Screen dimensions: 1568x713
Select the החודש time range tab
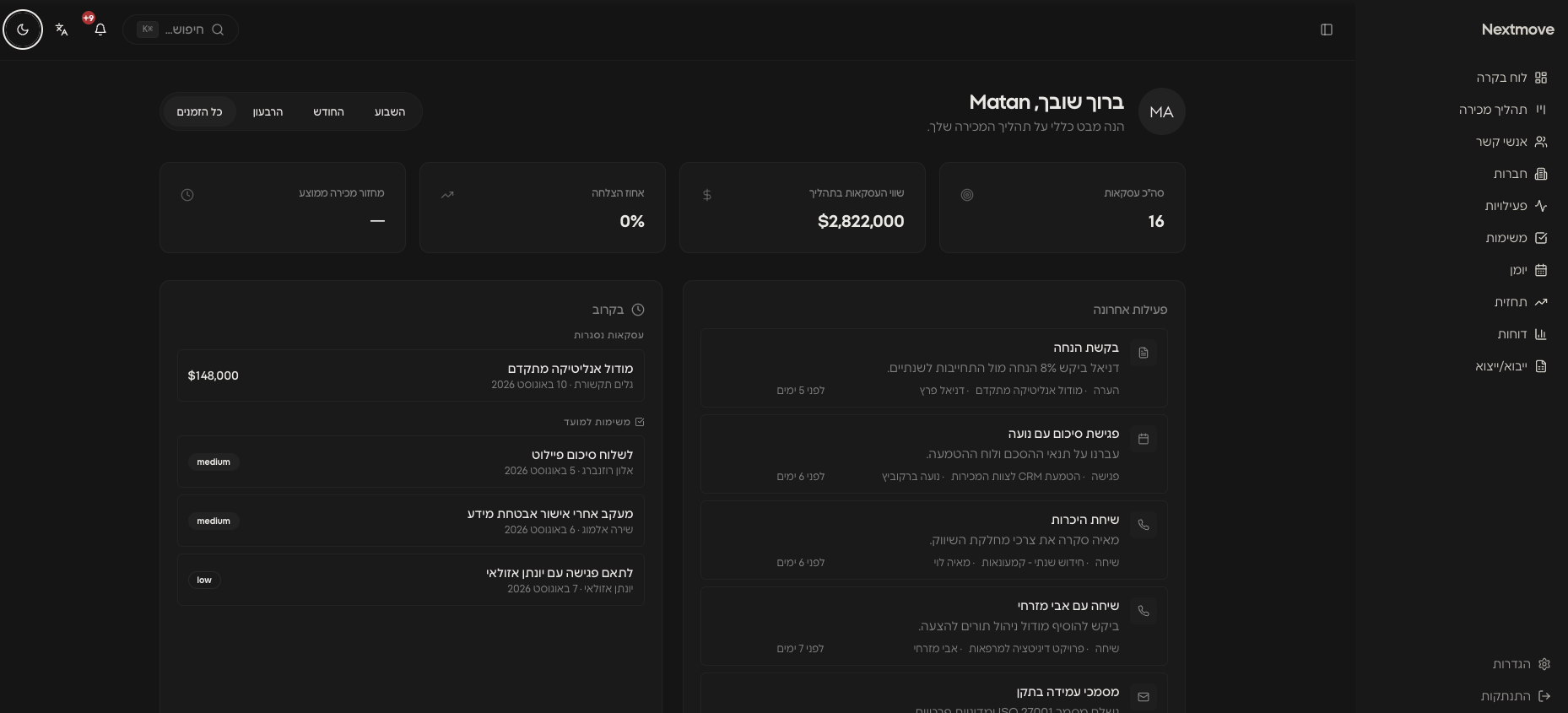pos(328,112)
